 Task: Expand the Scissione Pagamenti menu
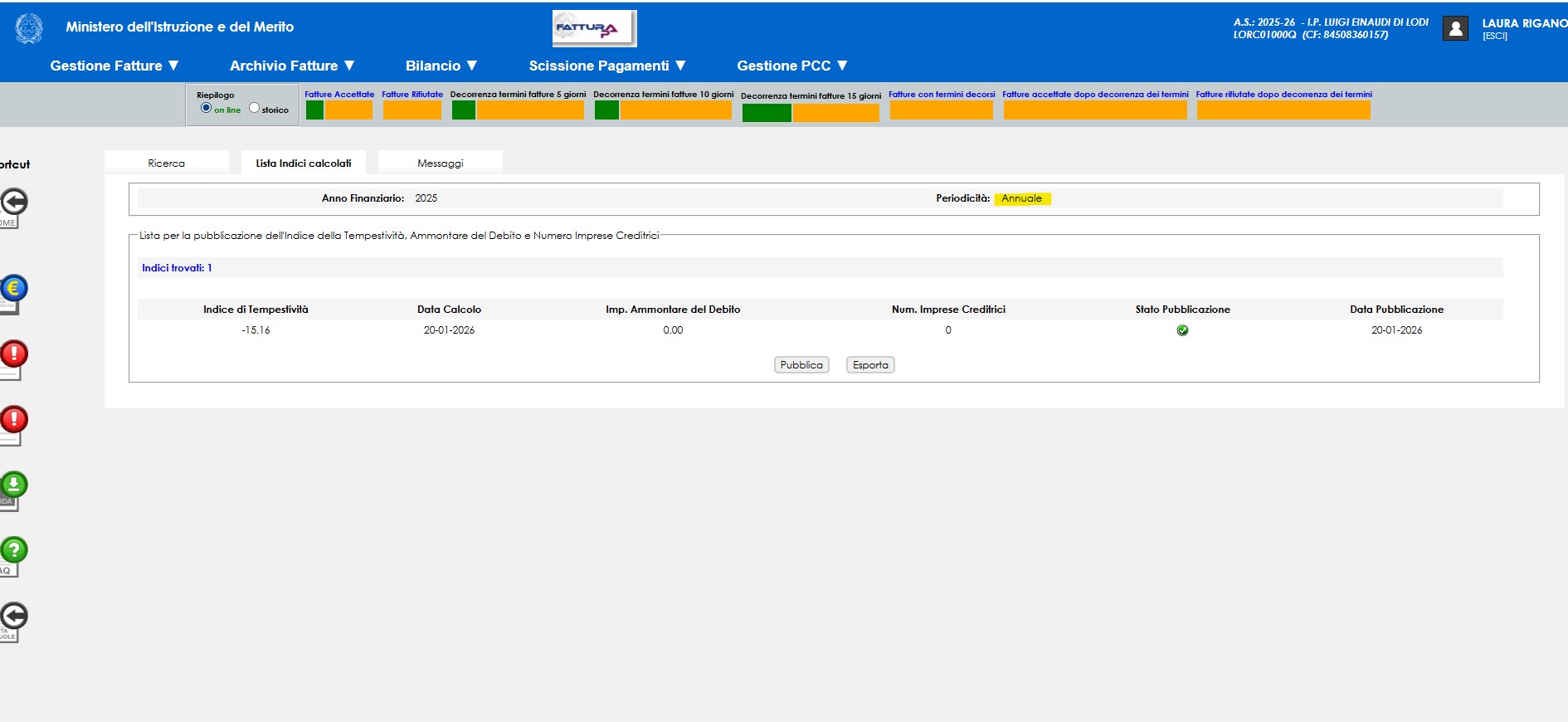[607, 66]
